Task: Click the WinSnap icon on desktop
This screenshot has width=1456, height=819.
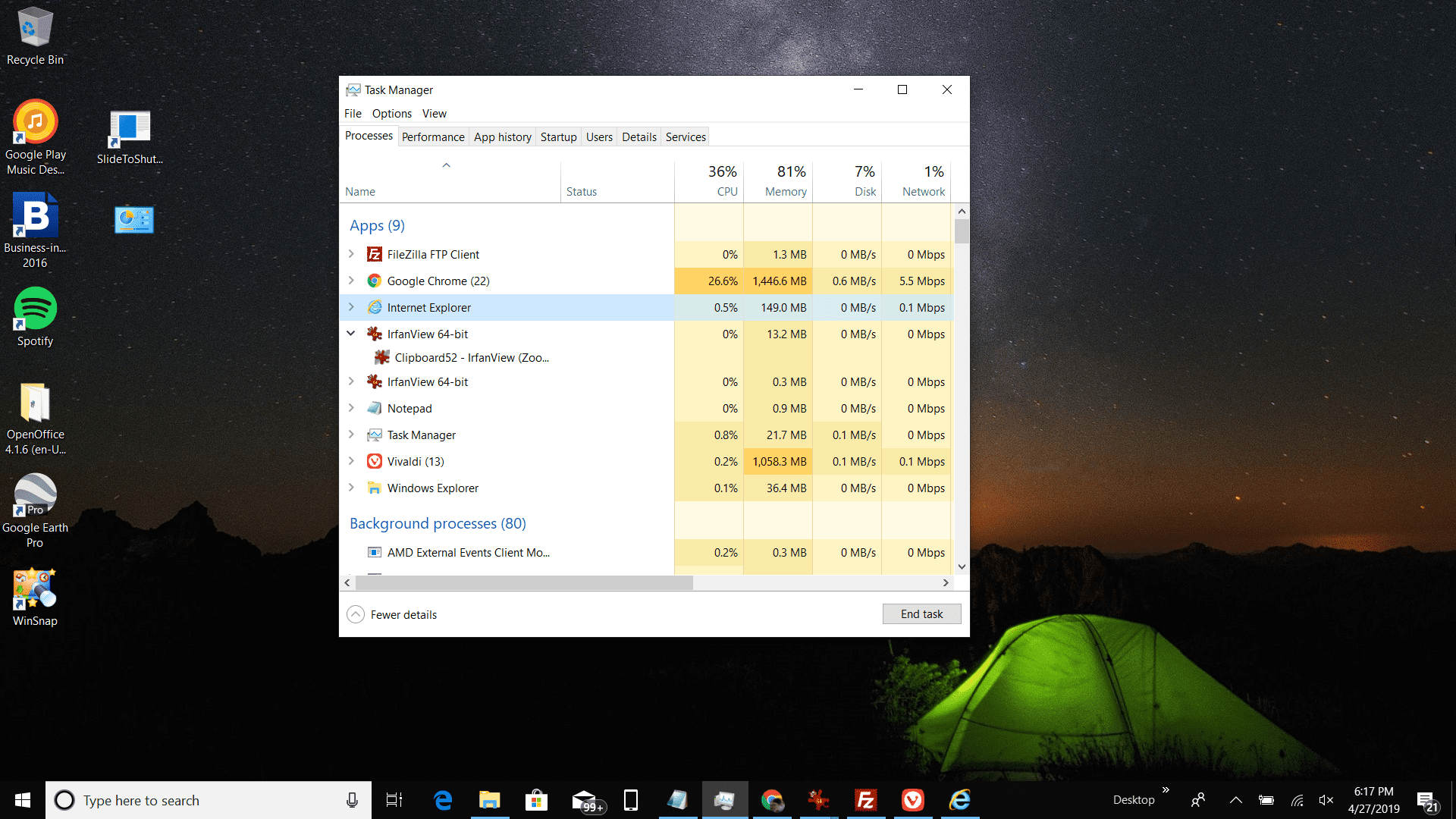Action: pyautogui.click(x=35, y=590)
